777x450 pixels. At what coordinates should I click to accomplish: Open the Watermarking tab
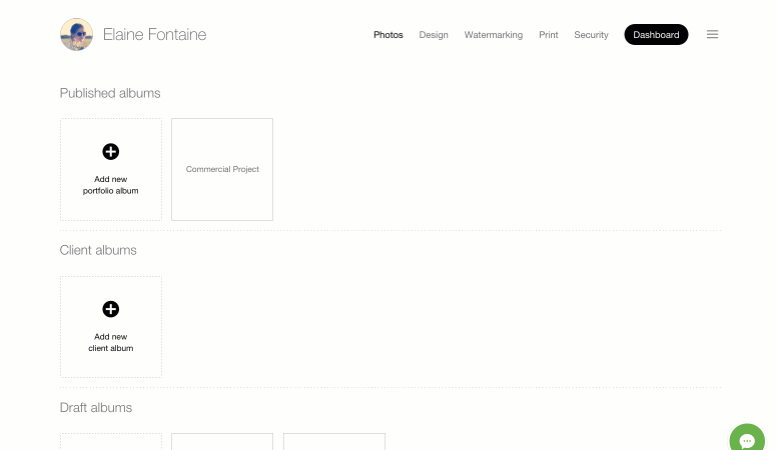point(494,35)
